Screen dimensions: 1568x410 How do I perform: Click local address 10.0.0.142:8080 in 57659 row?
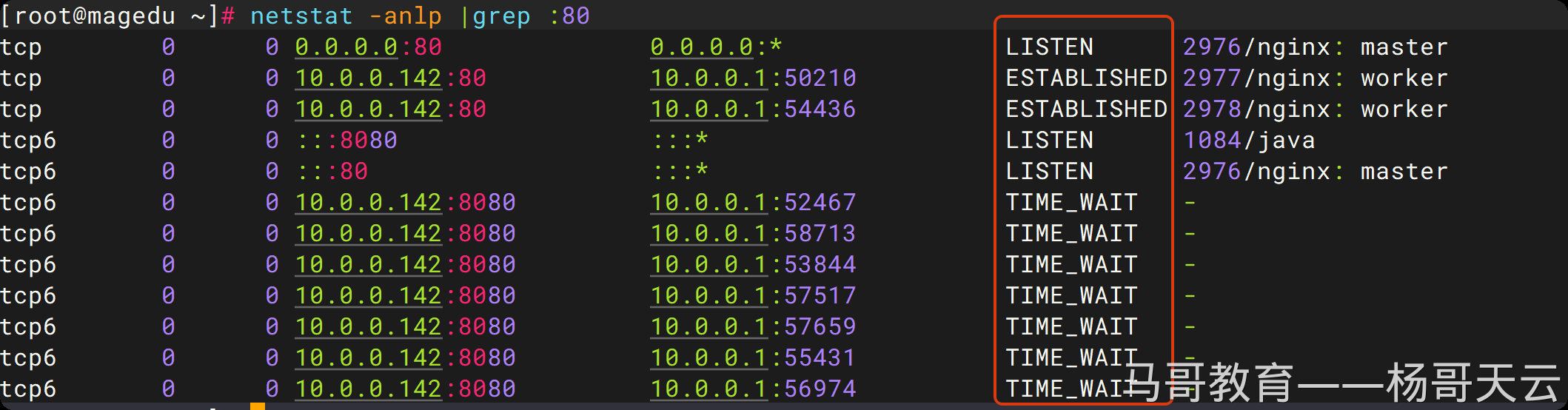405,326
